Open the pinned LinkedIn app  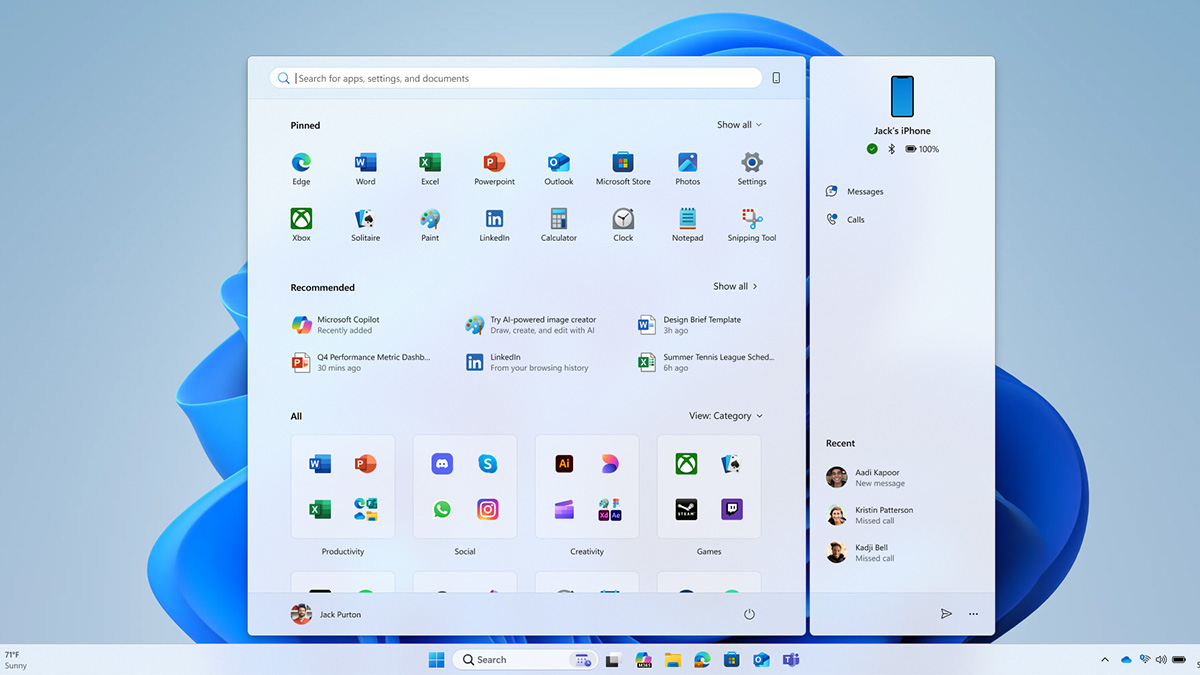click(494, 224)
